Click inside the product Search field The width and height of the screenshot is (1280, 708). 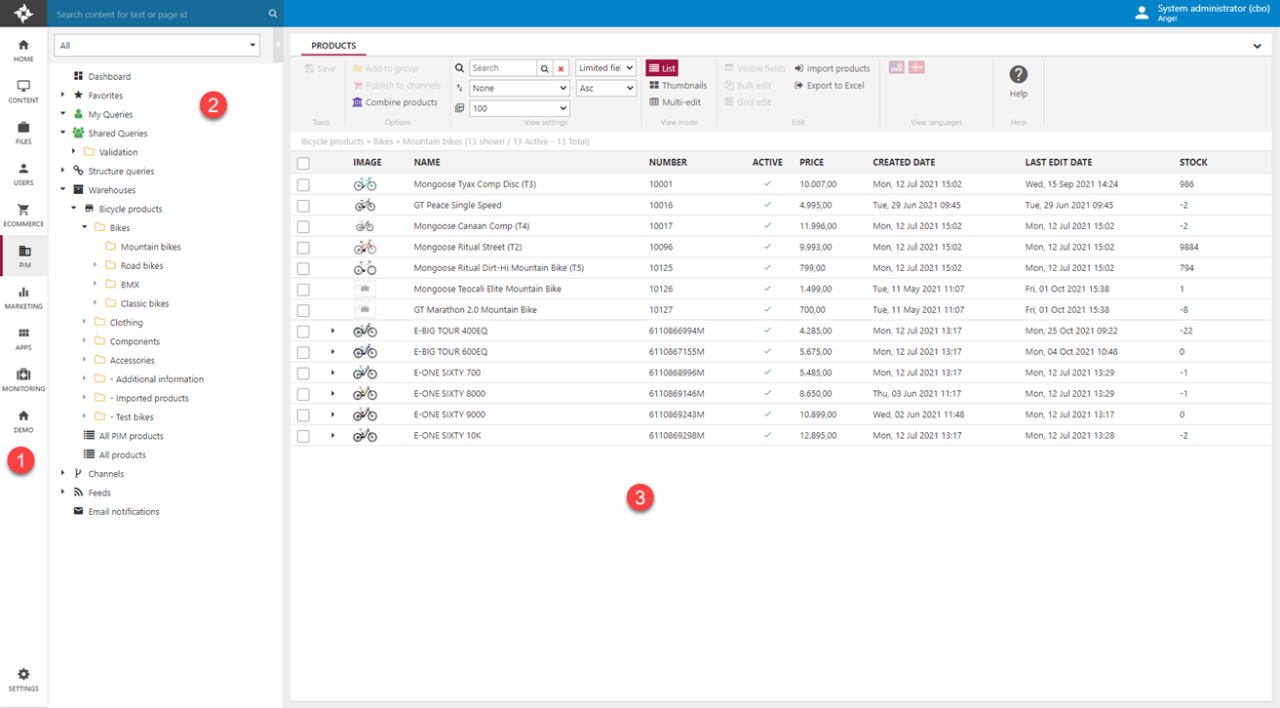[502, 68]
